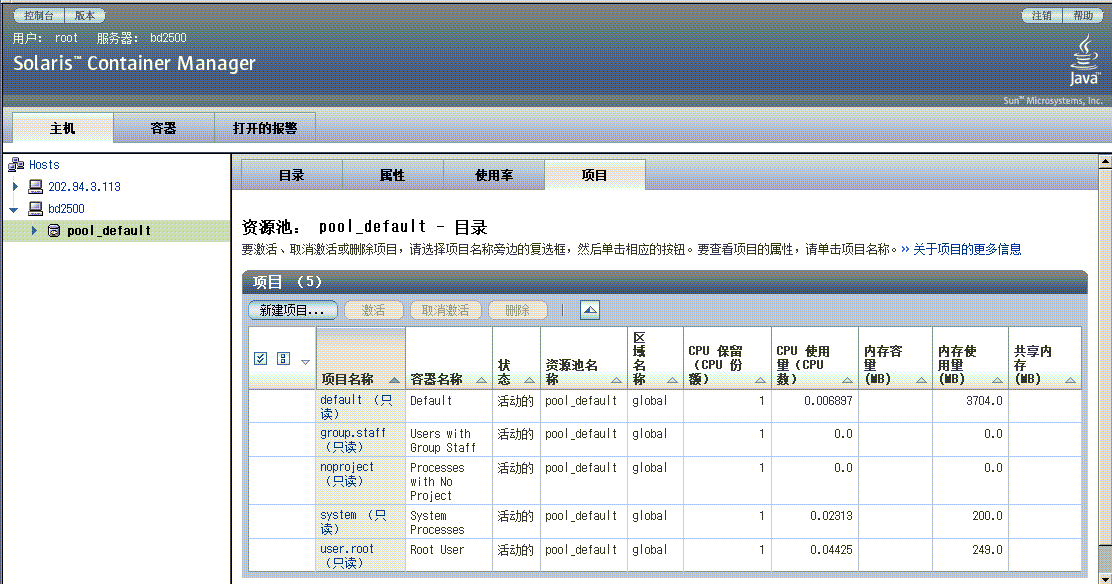Click the select-all checkmark icon in table header
The image size is (1112, 584).
tap(260, 358)
